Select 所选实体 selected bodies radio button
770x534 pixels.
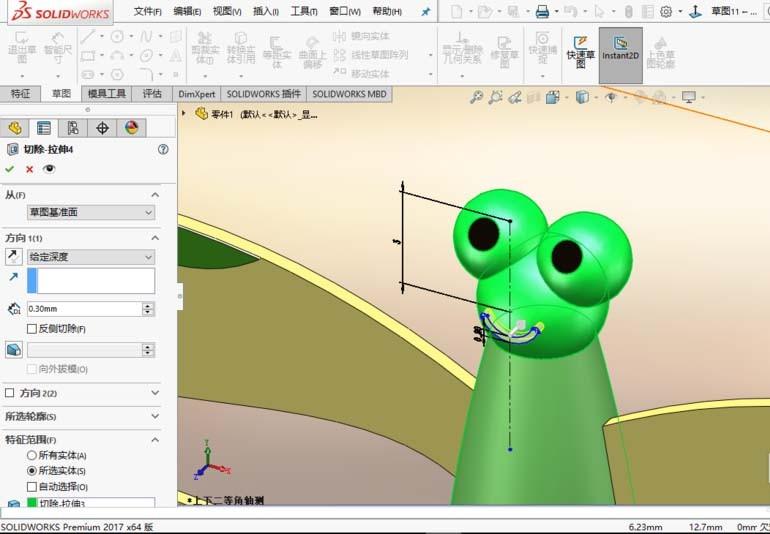(x=32, y=471)
